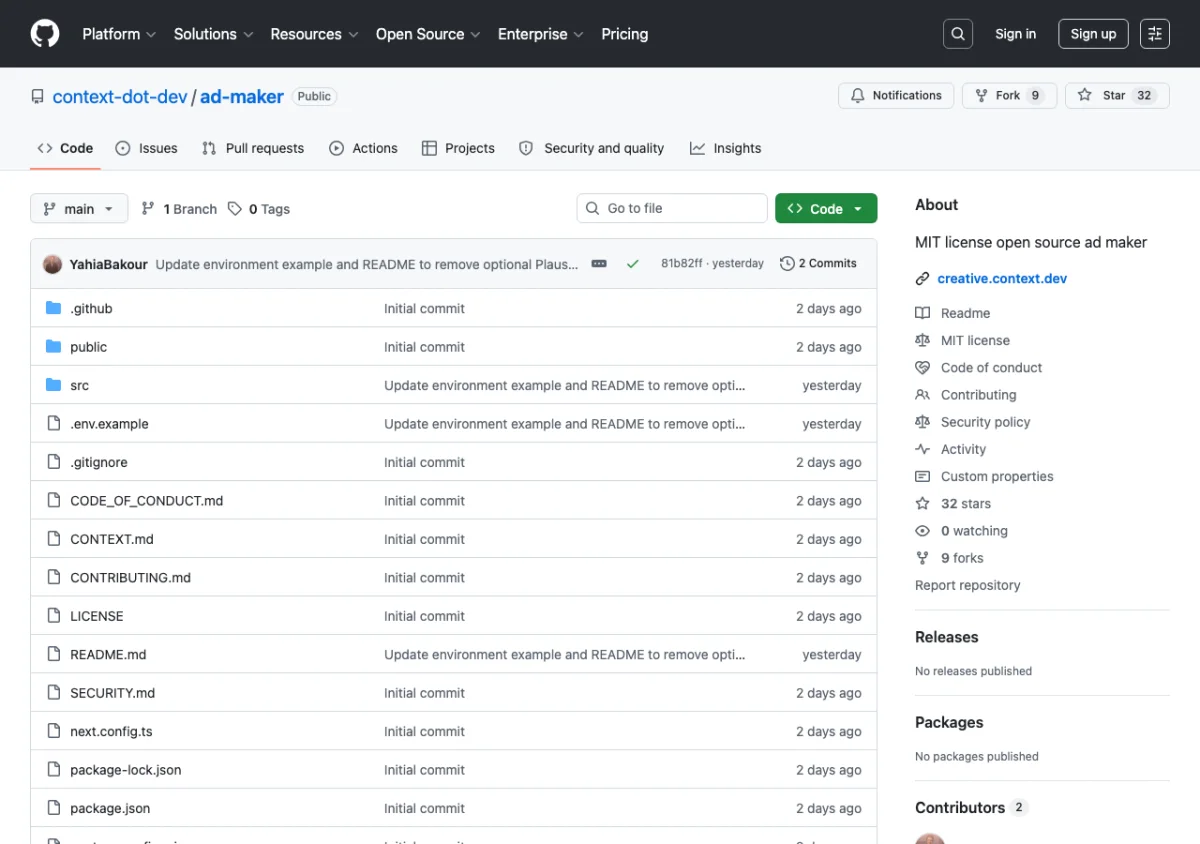Open commit hash 81b82ff
1200x844 pixels.
coord(682,264)
